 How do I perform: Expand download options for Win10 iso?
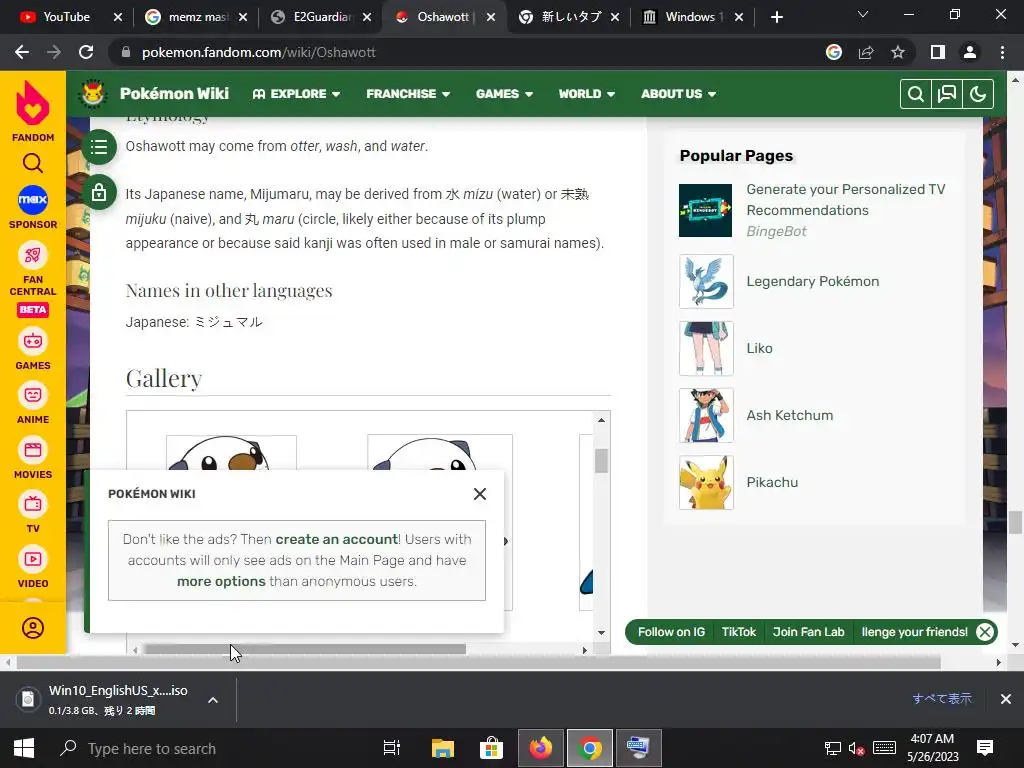(x=213, y=700)
